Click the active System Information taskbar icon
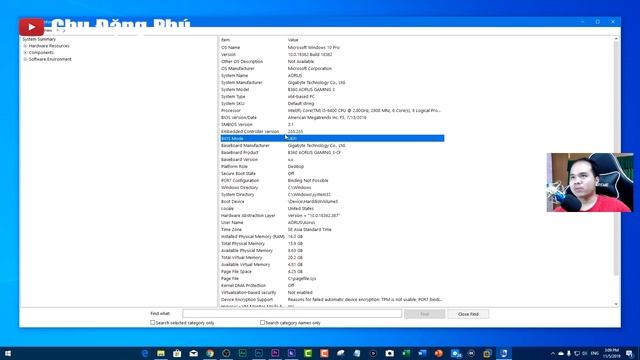Screen dimensions: 640x360 click(504, 353)
